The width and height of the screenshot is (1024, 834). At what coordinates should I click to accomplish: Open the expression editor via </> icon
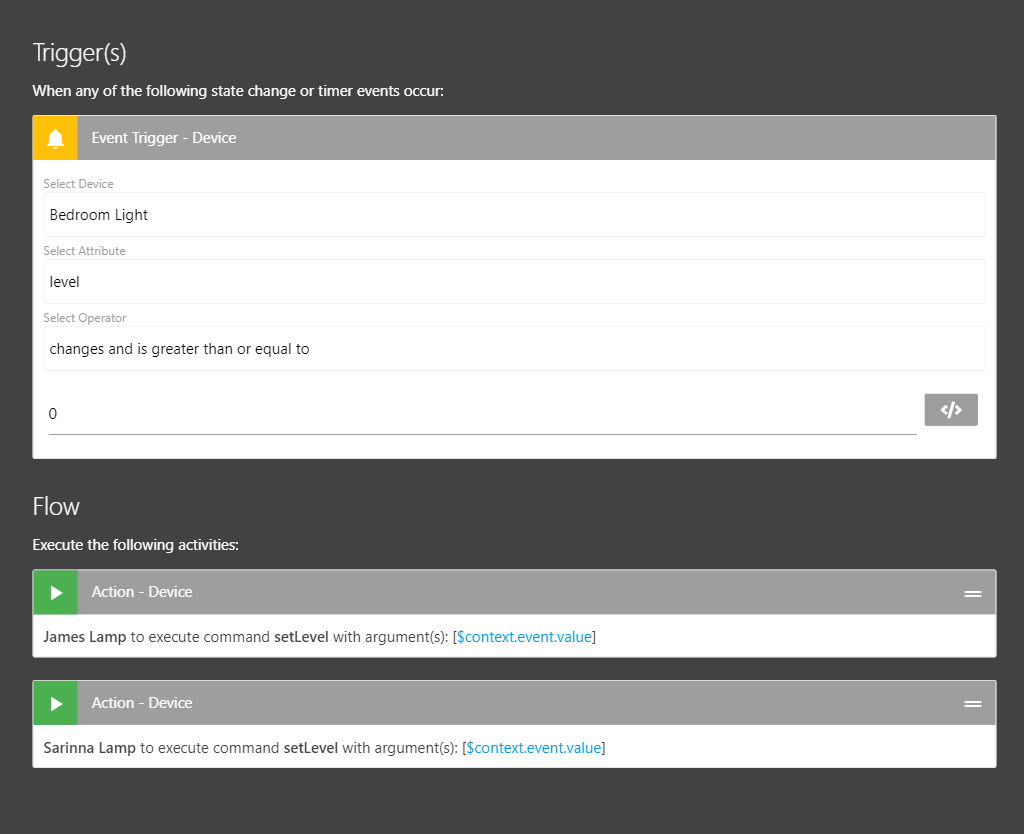(950, 409)
